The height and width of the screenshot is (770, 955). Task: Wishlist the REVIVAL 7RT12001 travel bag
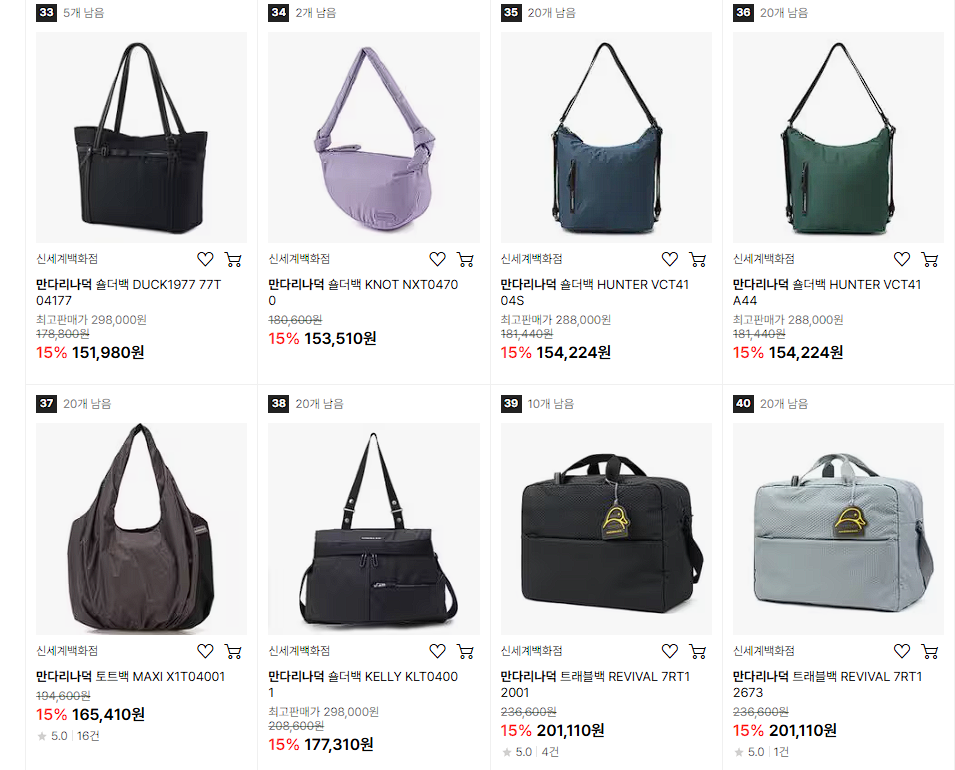pyautogui.click(x=670, y=651)
